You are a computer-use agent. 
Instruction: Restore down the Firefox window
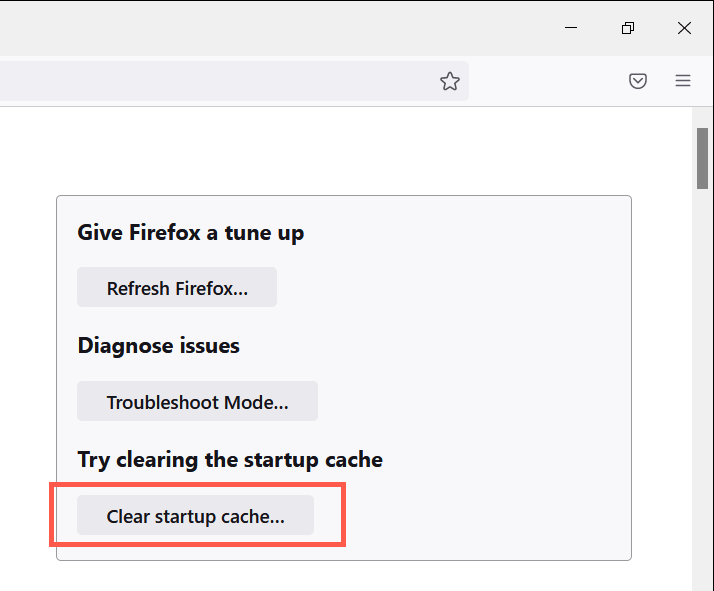tap(628, 28)
